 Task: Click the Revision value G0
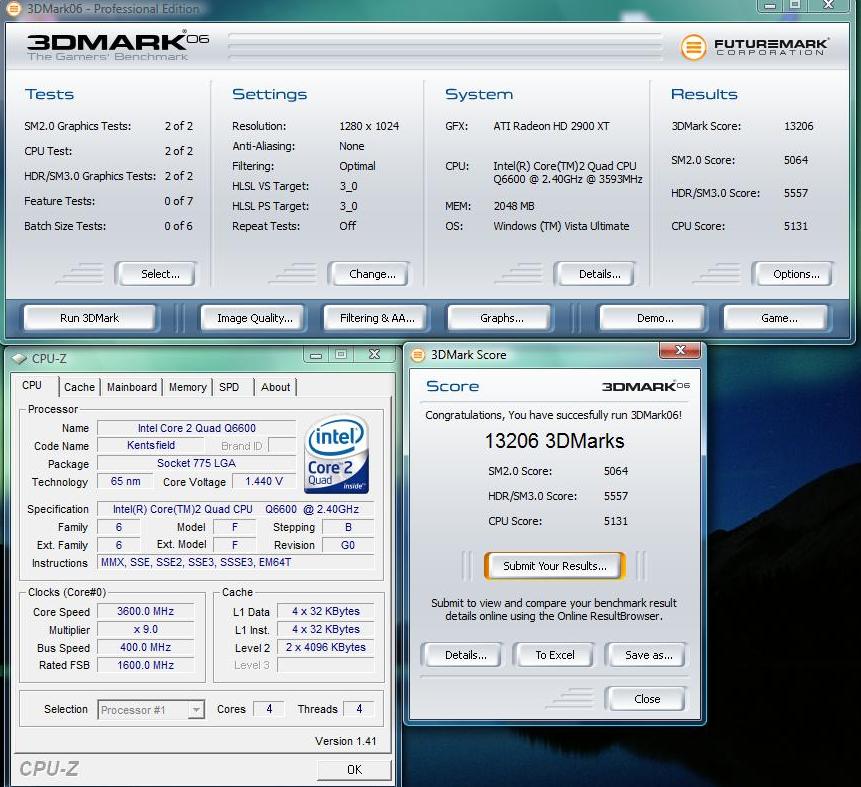pos(348,545)
